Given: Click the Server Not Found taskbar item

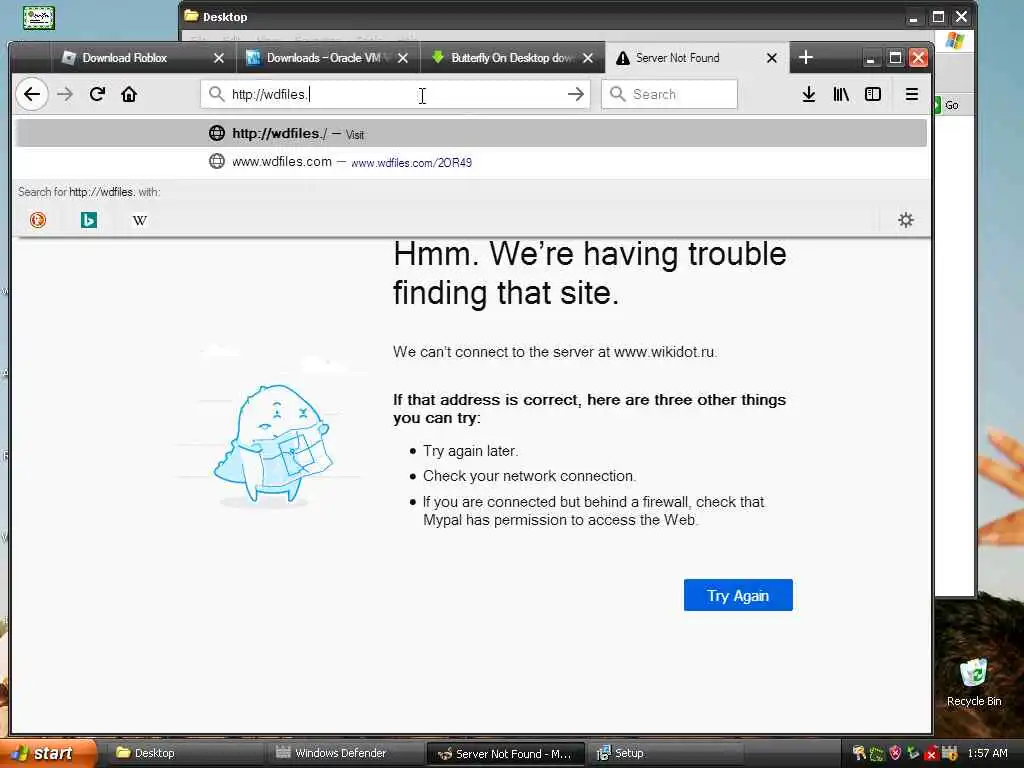Looking at the screenshot, I should [505, 754].
